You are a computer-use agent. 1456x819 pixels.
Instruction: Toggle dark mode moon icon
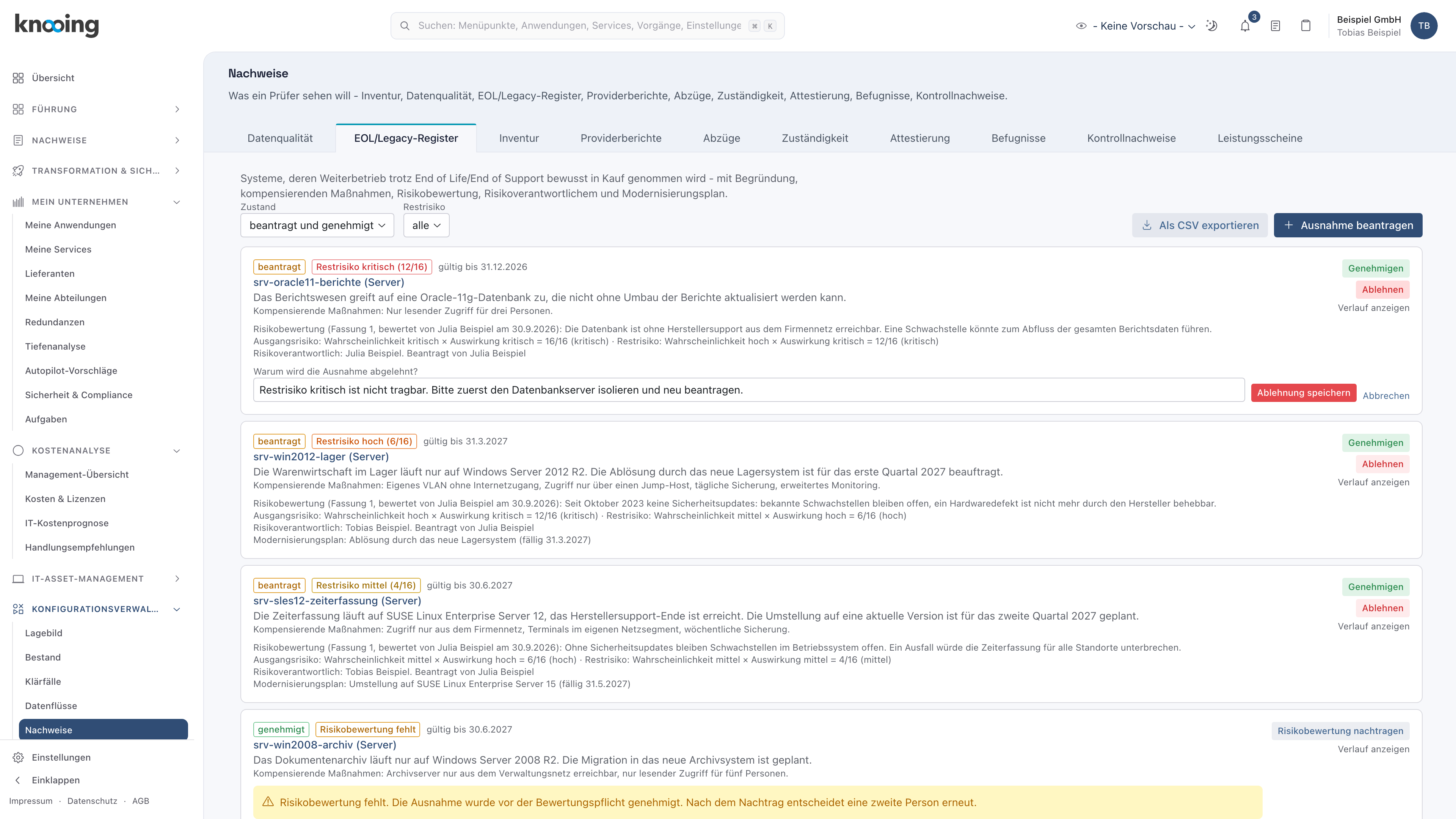point(1211,26)
